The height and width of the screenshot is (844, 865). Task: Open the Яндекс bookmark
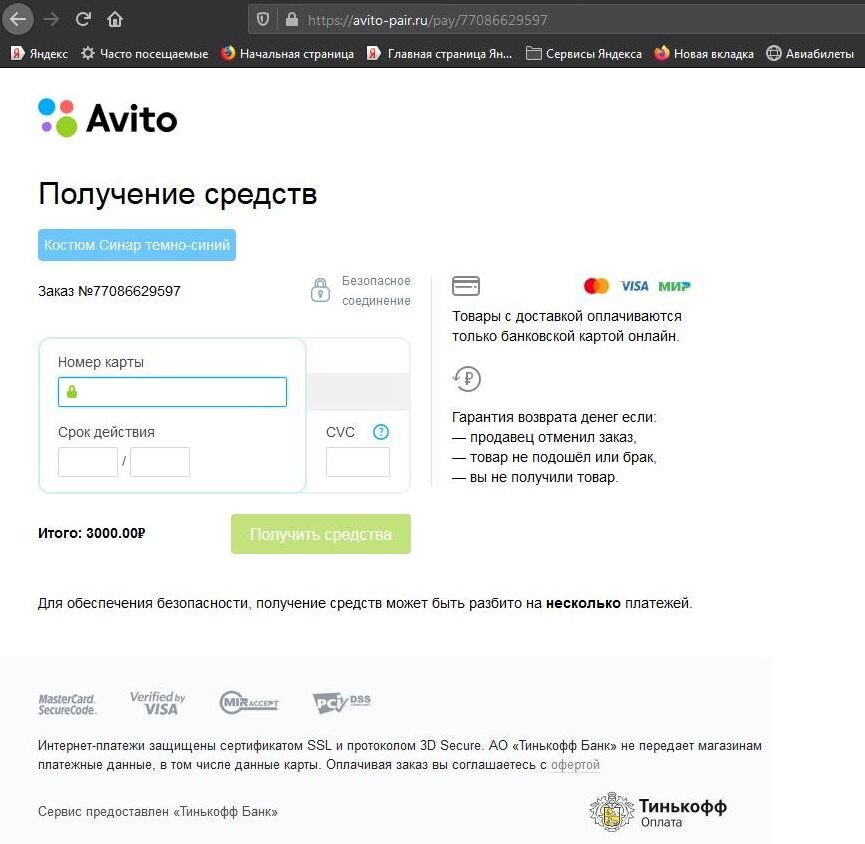(x=39, y=54)
